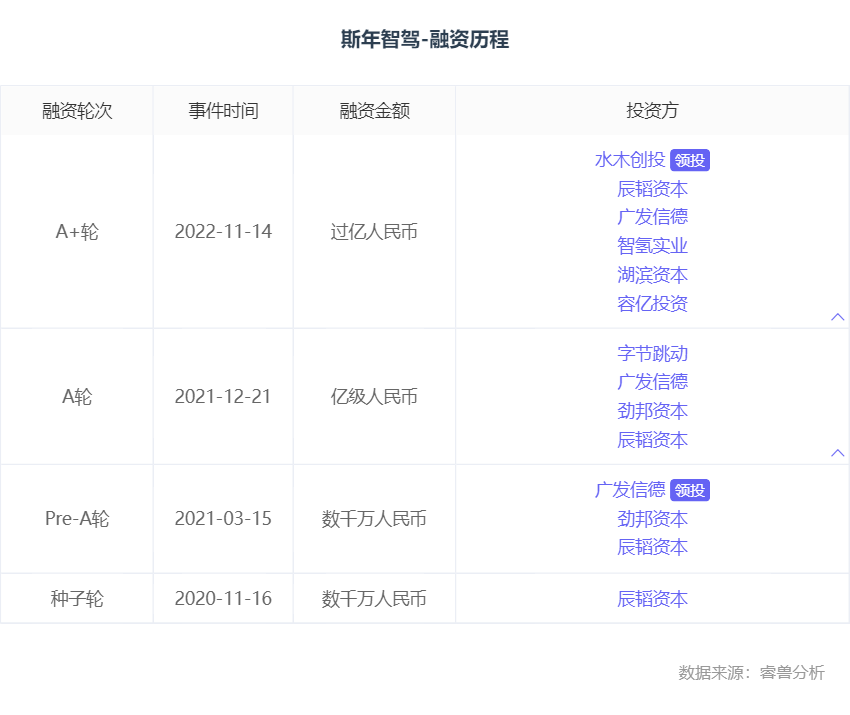
Task: Open 智氢实业 investor link
Action: tap(652, 246)
